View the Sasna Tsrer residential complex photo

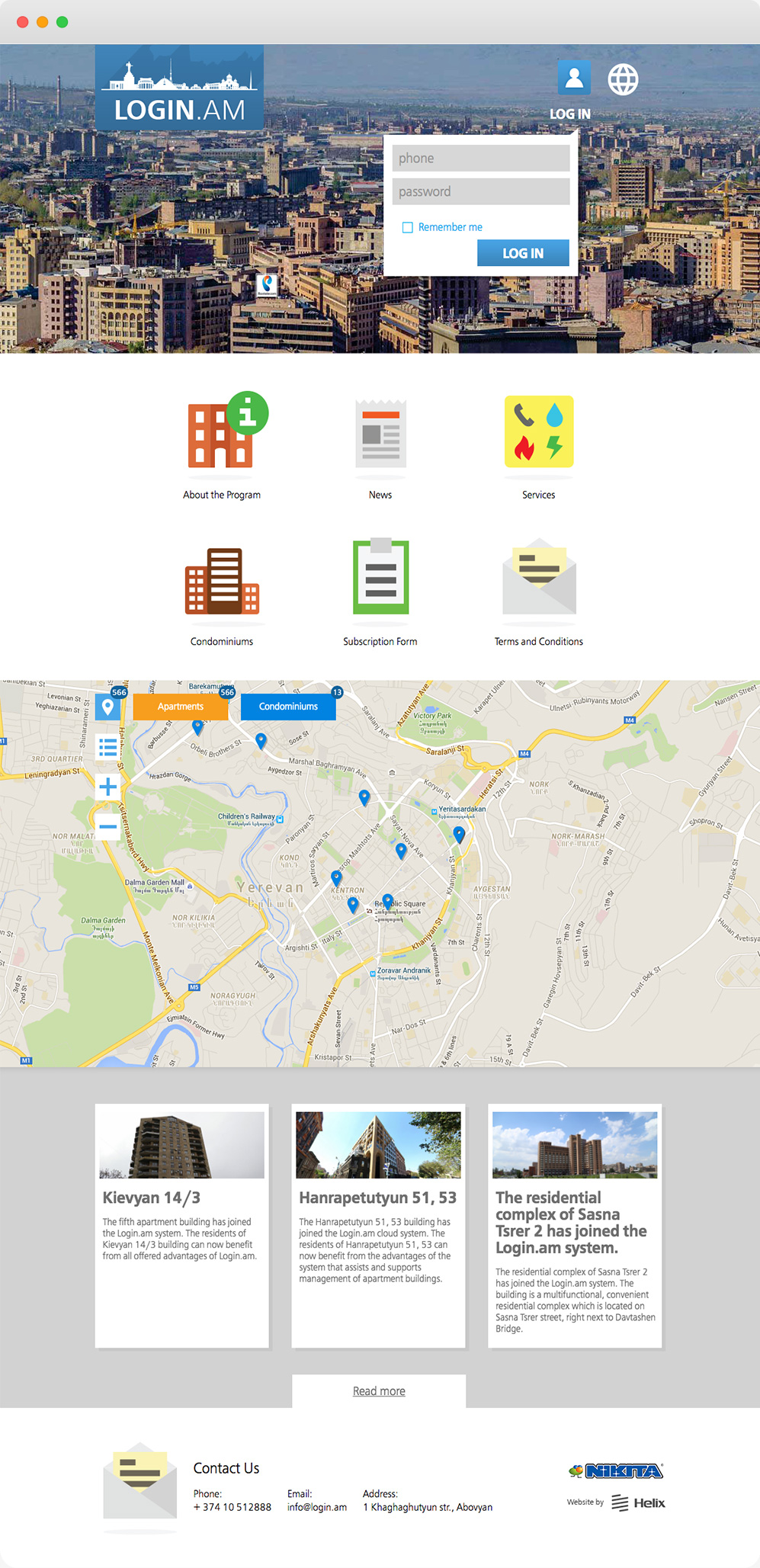pos(575,1145)
